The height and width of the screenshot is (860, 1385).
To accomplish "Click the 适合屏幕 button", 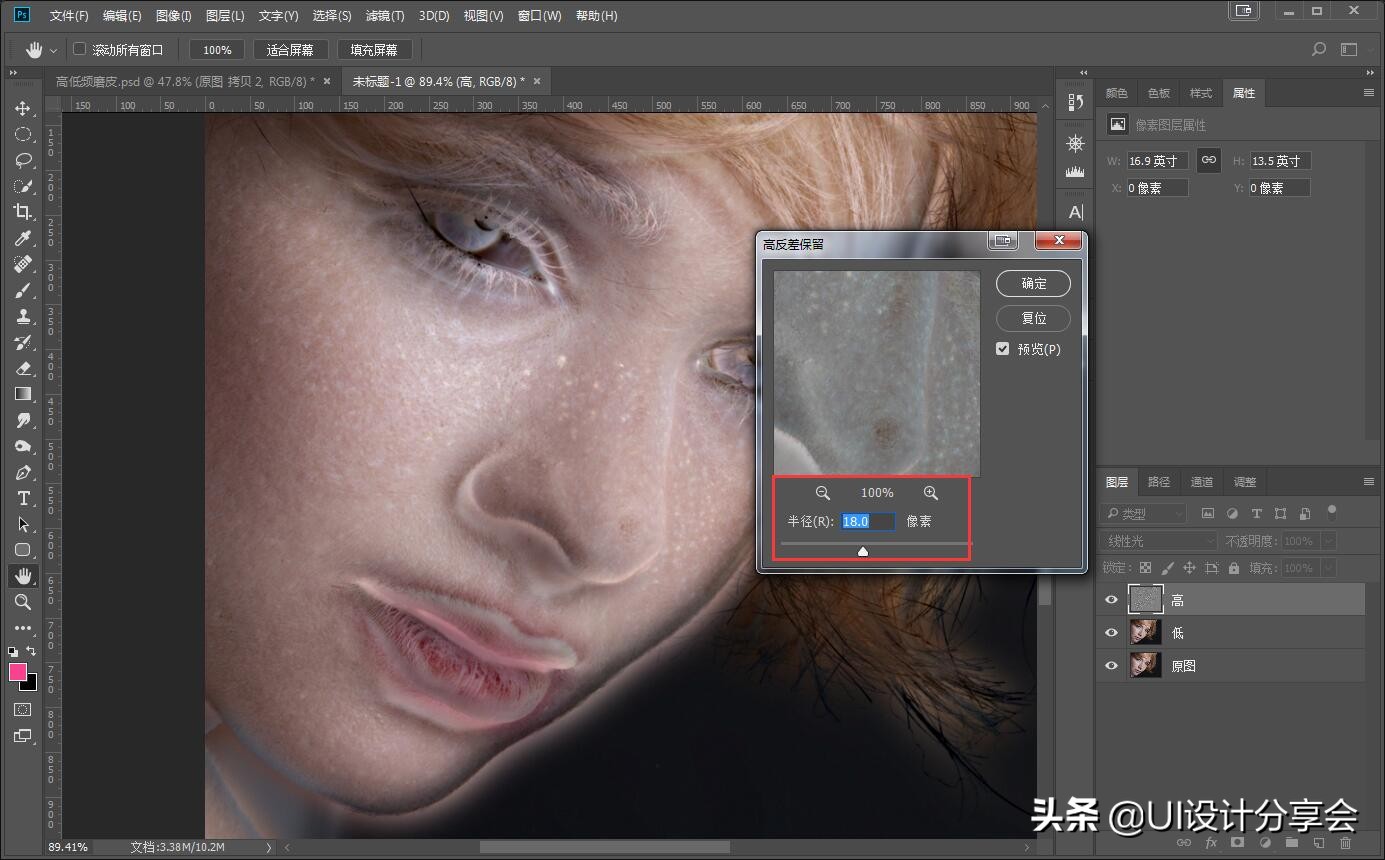I will (290, 50).
